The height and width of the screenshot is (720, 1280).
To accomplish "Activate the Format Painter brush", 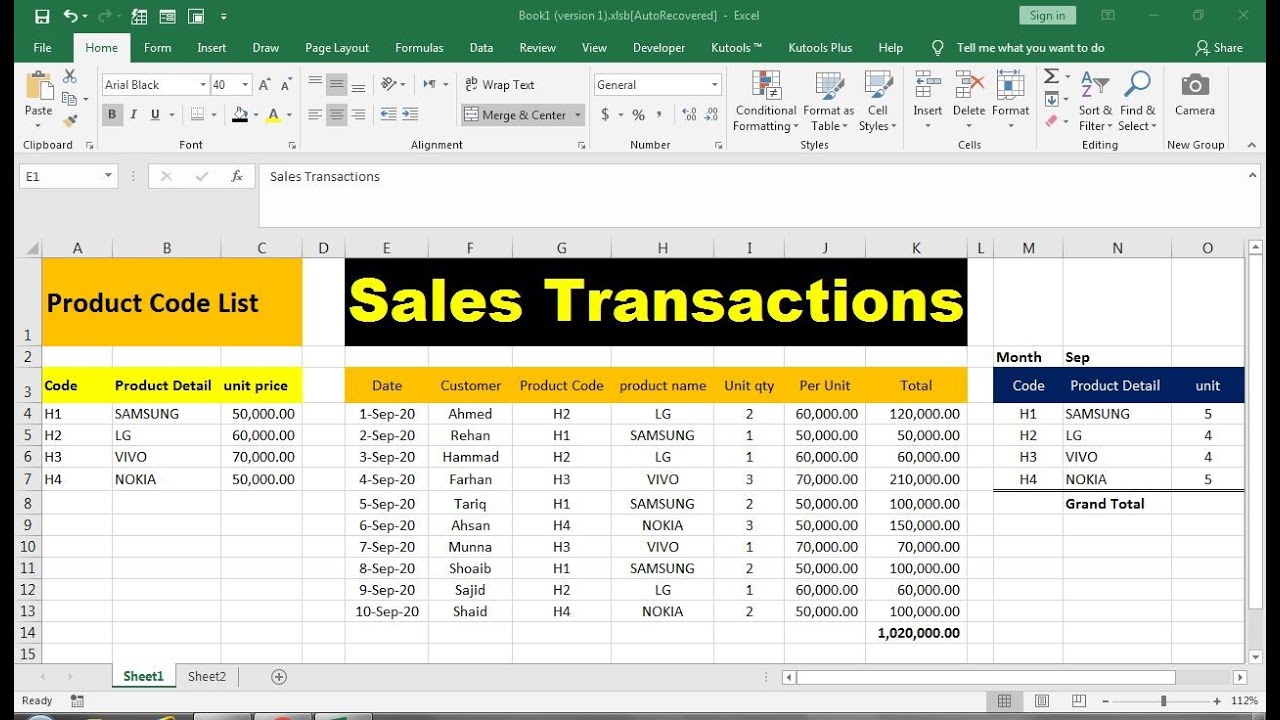I will click(x=69, y=120).
